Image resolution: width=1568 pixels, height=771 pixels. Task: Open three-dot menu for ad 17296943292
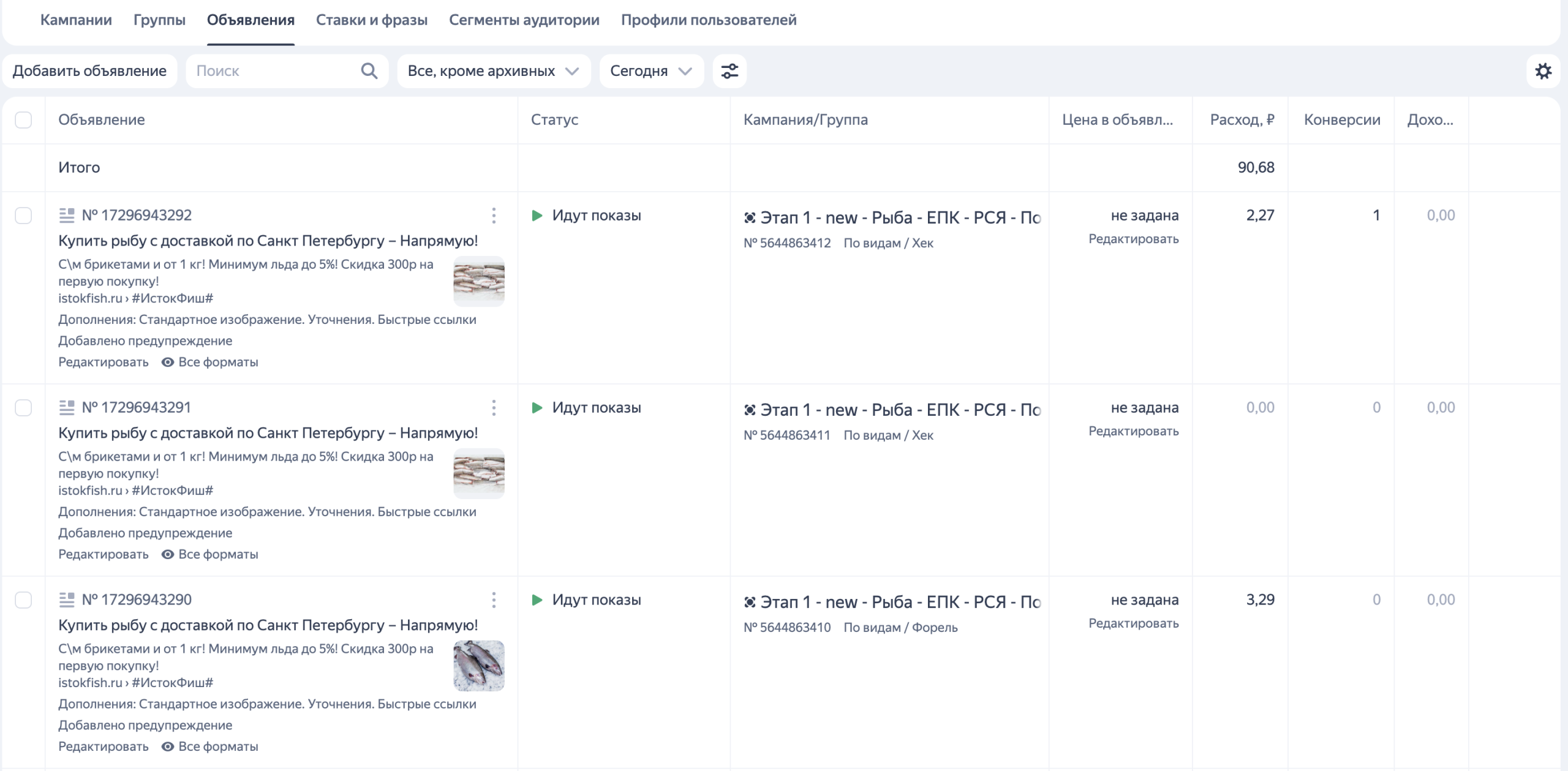click(x=494, y=216)
